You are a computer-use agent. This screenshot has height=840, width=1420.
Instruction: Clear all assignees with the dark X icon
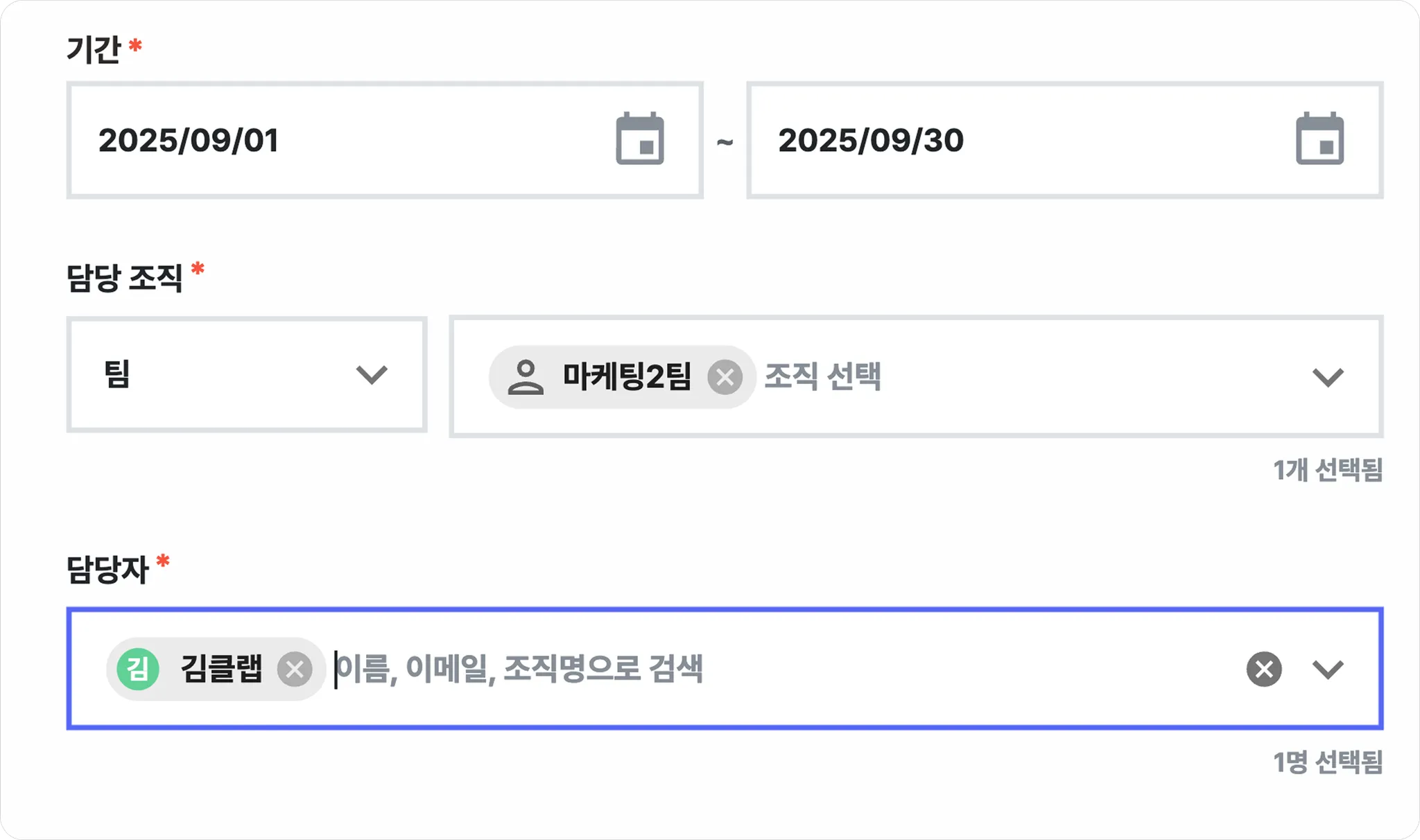point(1264,670)
